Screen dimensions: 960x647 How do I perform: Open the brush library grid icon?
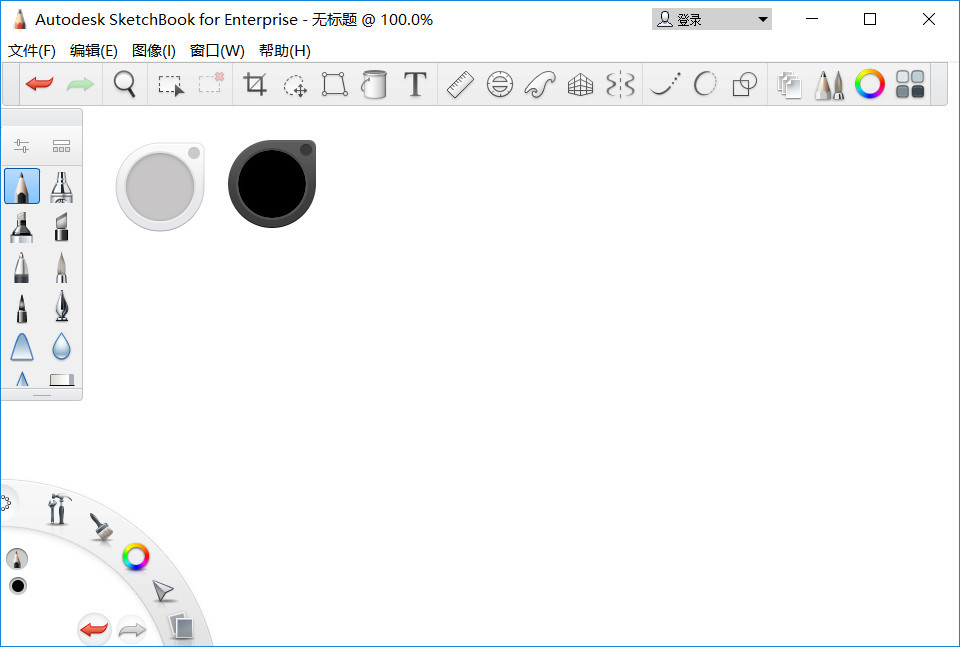click(x=61, y=146)
